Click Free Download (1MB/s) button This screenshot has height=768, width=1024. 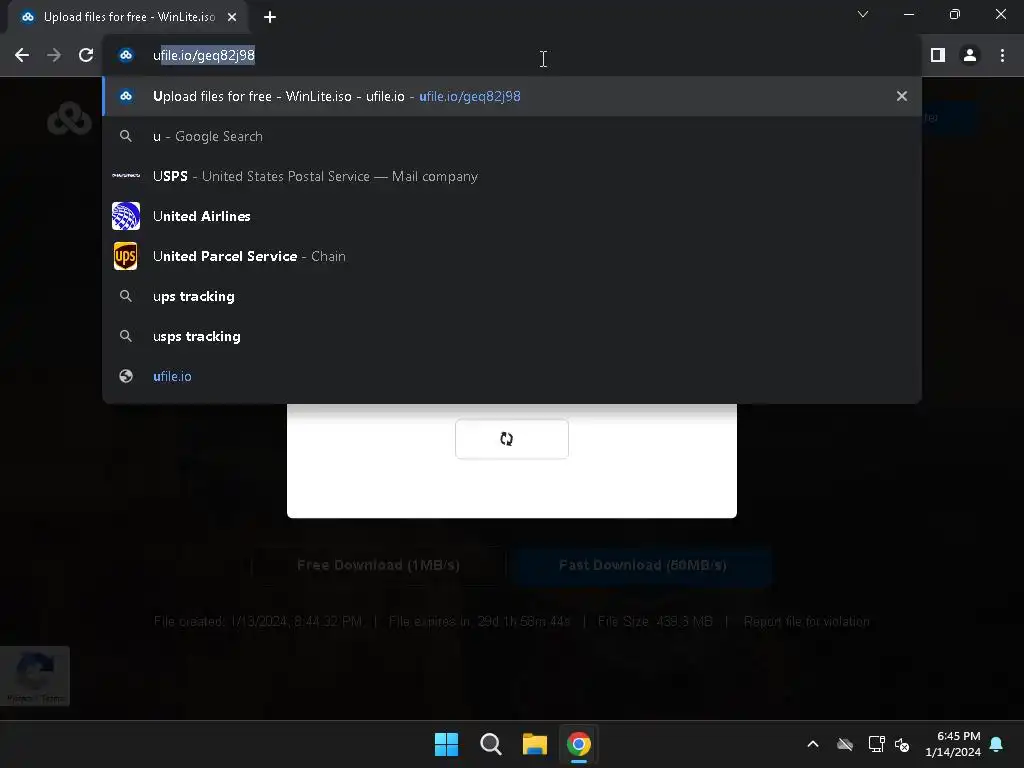pyautogui.click(x=378, y=565)
